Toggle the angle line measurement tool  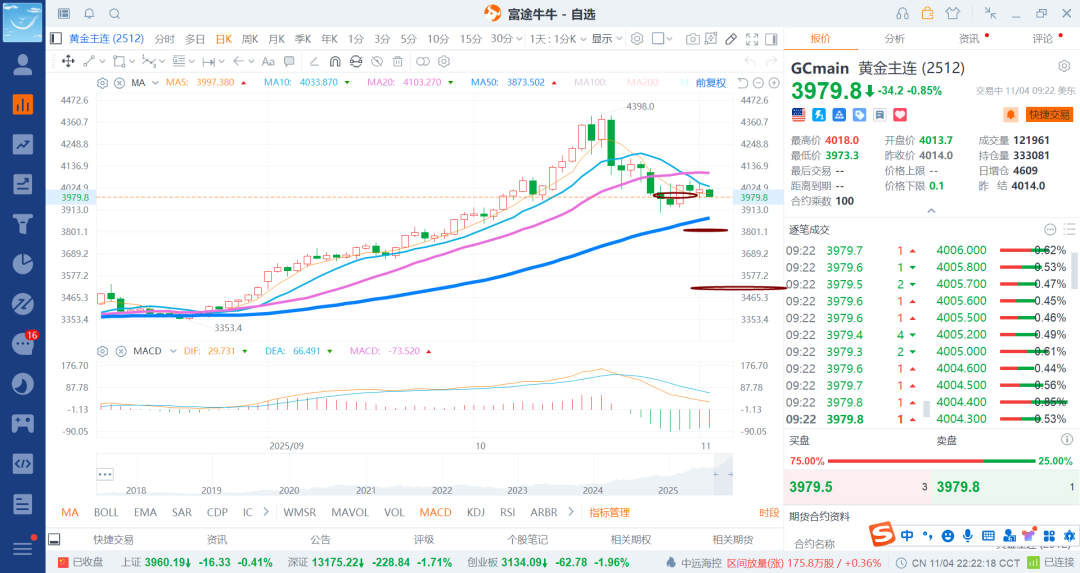point(314,61)
